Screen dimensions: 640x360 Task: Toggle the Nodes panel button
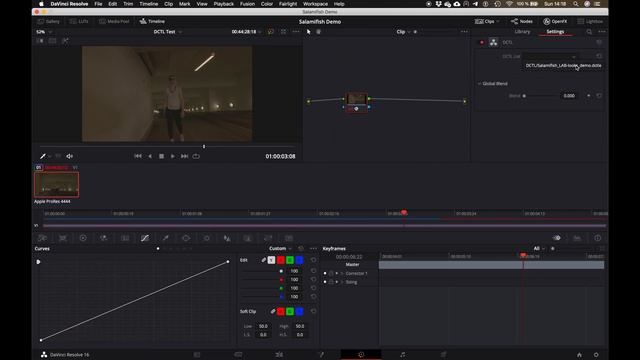click(522, 21)
